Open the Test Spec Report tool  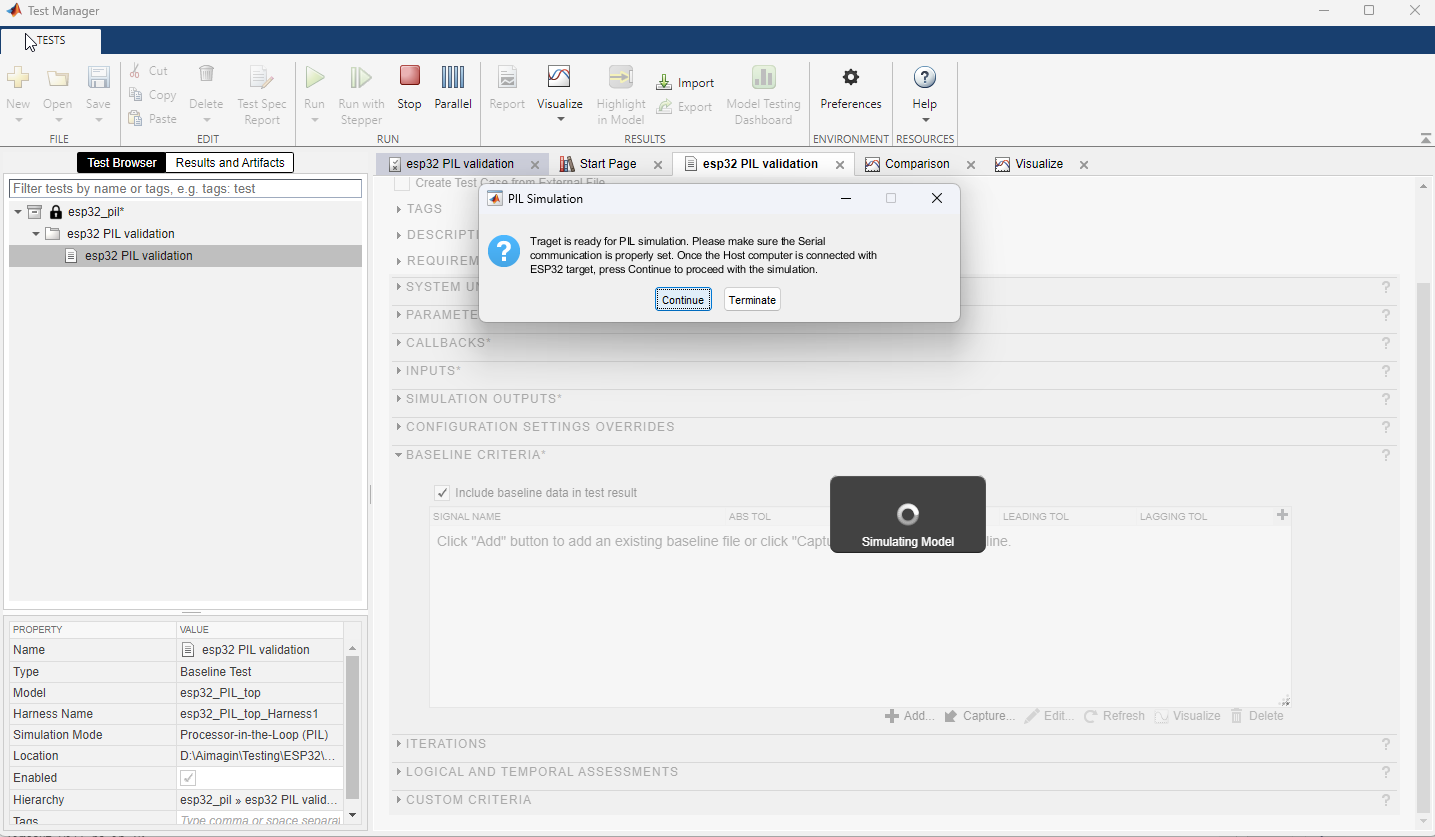[x=261, y=94]
